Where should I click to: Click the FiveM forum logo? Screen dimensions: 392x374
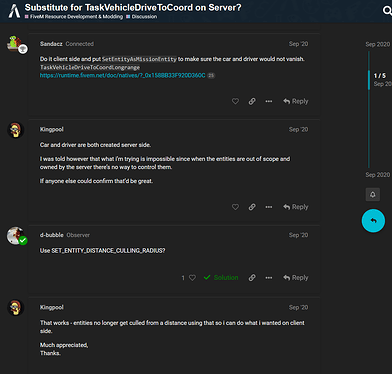click(x=14, y=11)
